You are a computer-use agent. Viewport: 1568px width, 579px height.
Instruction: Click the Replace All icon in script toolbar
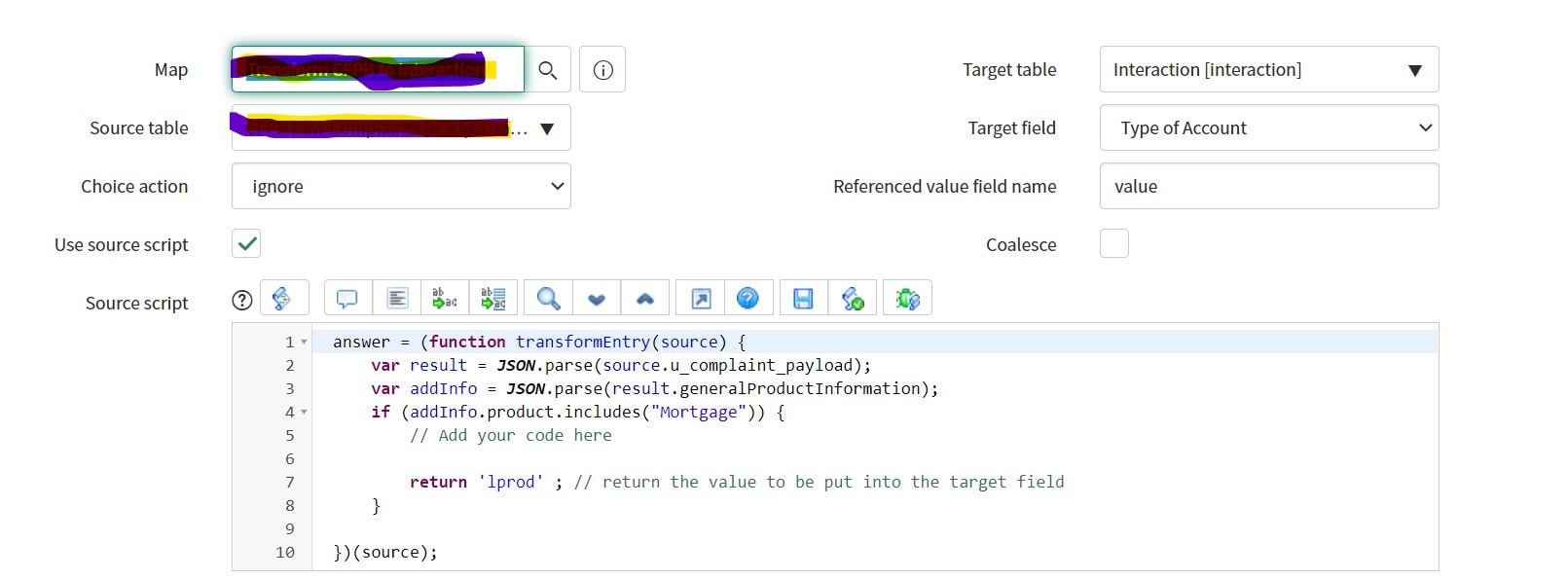pos(493,298)
